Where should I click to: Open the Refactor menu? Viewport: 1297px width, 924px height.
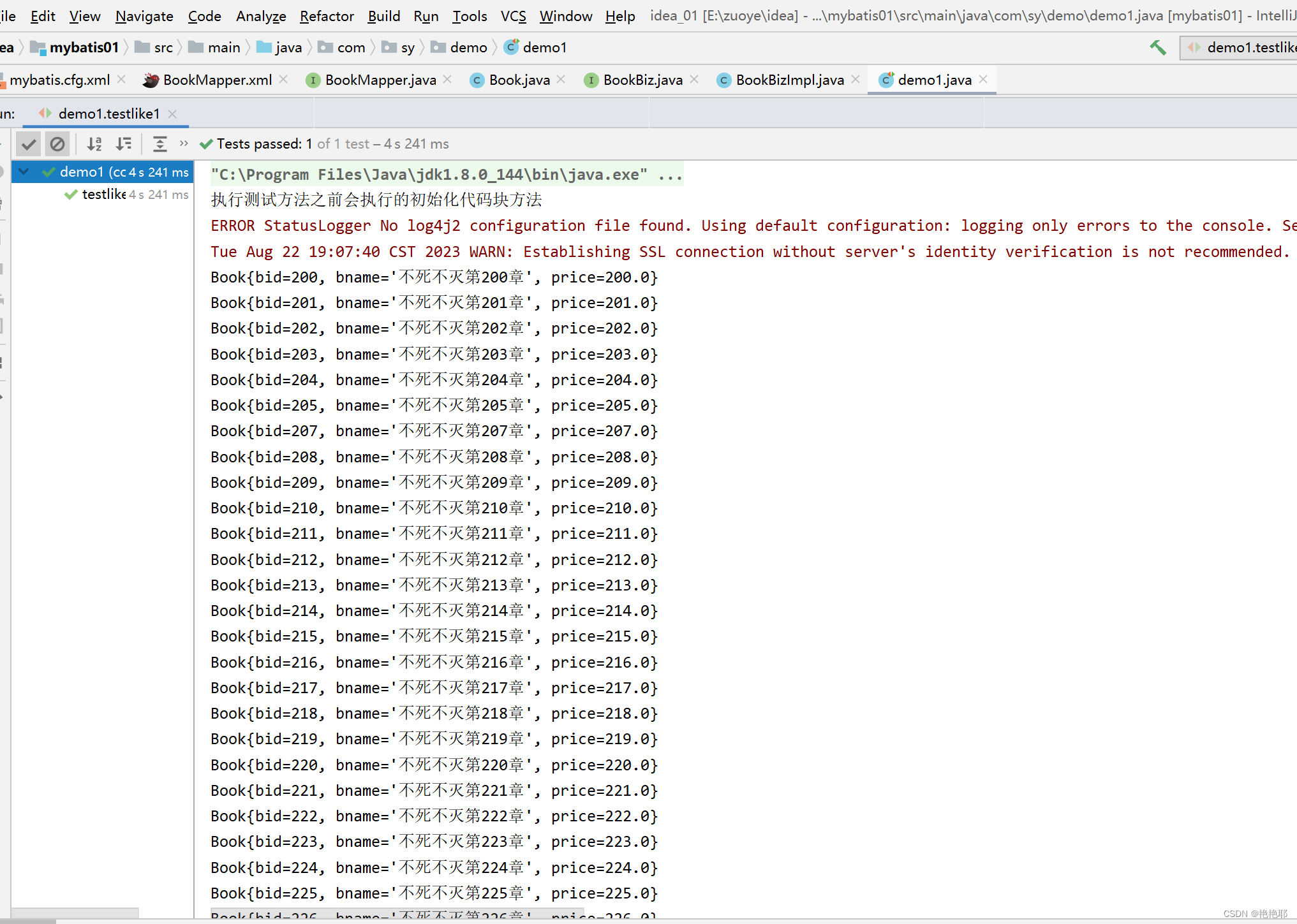[326, 16]
